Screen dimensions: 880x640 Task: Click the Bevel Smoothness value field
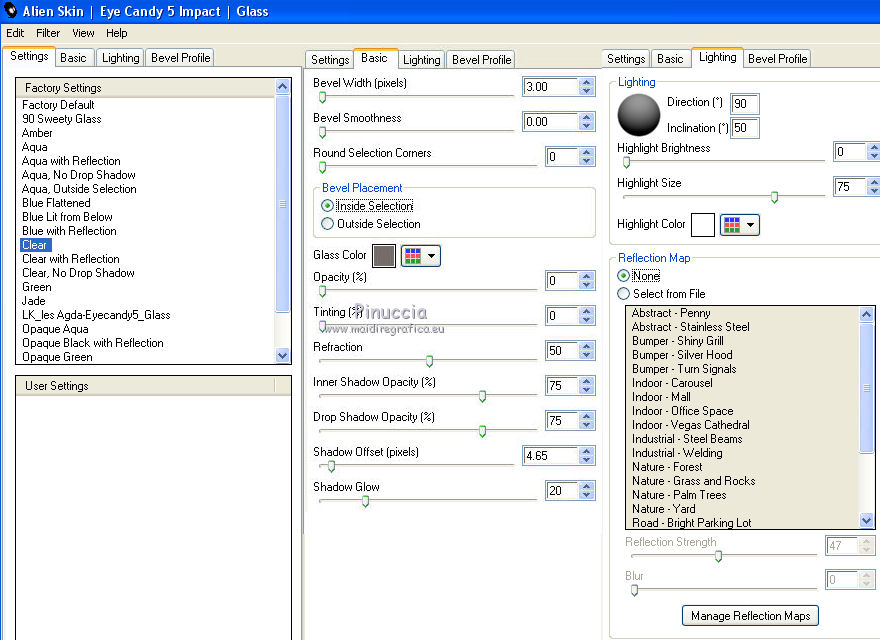click(550, 121)
